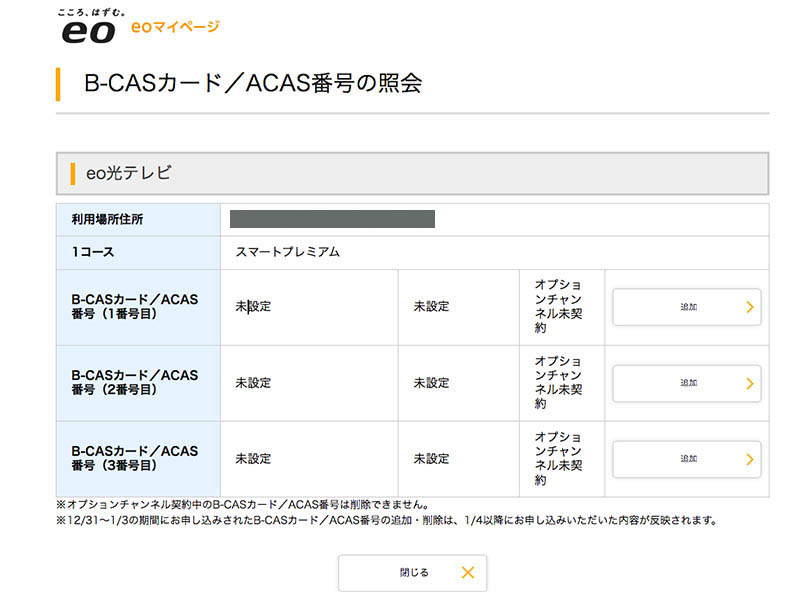The height and width of the screenshot is (600, 800).
Task: Click the 未設定 cell in the second row
Action: click(x=253, y=383)
